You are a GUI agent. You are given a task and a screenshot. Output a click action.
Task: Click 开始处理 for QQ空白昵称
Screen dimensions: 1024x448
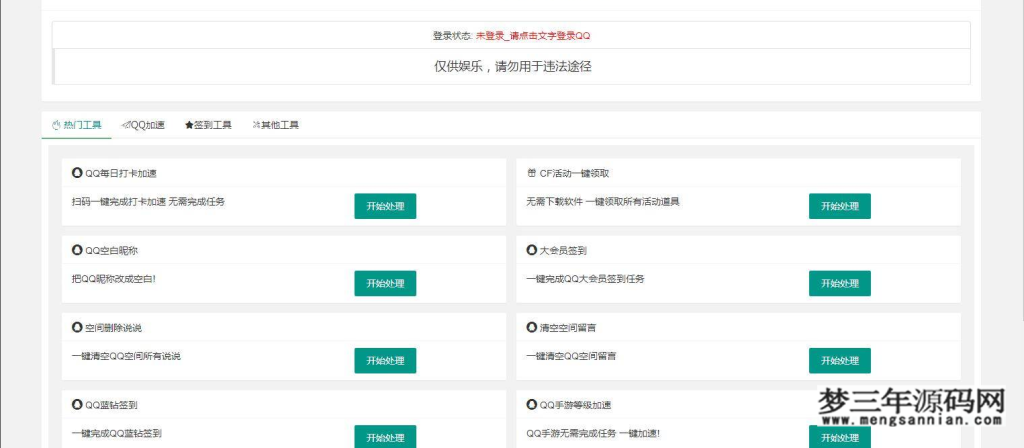pyautogui.click(x=385, y=283)
